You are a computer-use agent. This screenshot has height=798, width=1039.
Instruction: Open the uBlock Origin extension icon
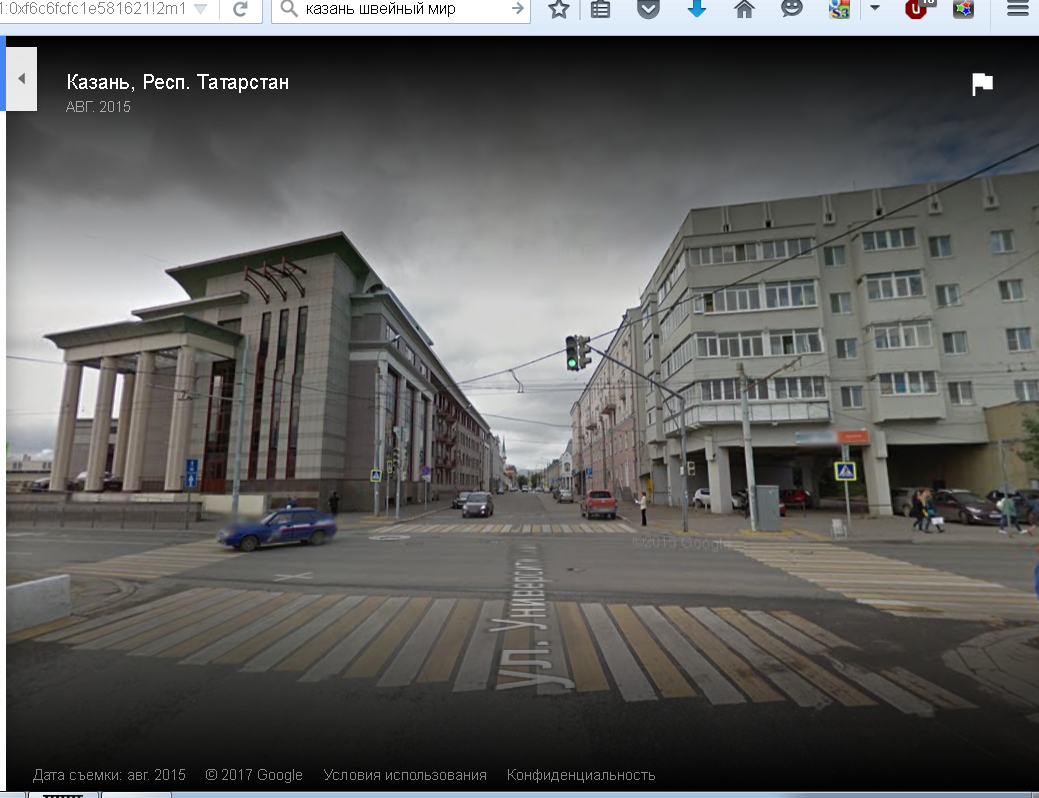click(x=917, y=9)
